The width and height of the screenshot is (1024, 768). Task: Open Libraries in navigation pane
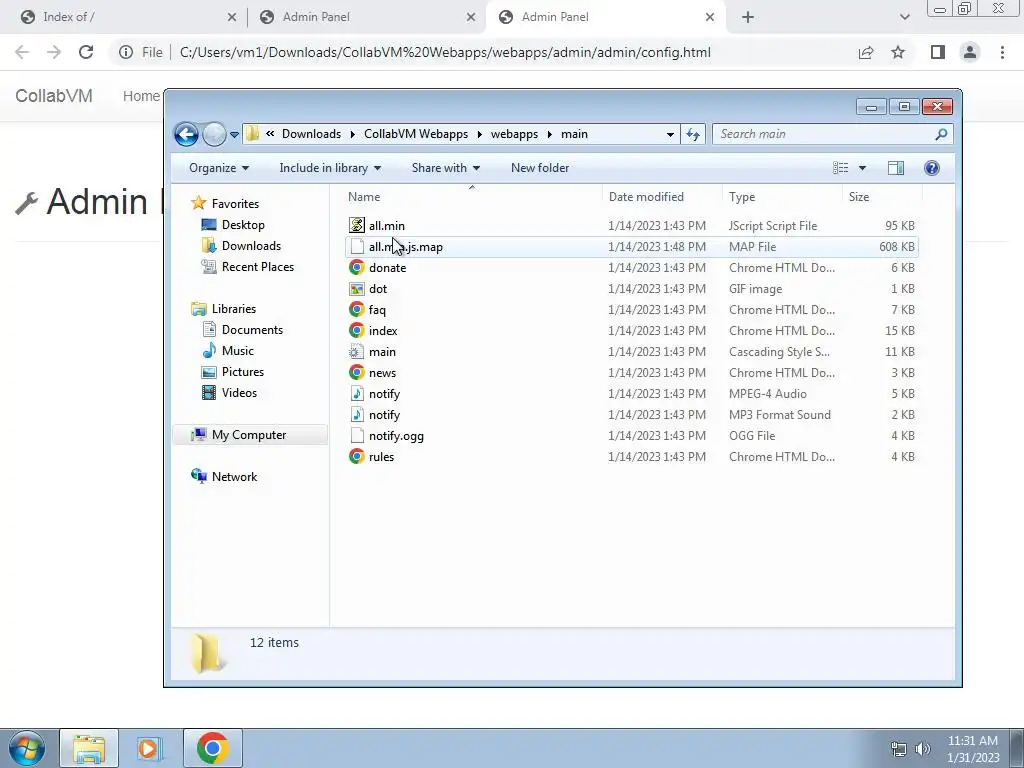coord(223,309)
